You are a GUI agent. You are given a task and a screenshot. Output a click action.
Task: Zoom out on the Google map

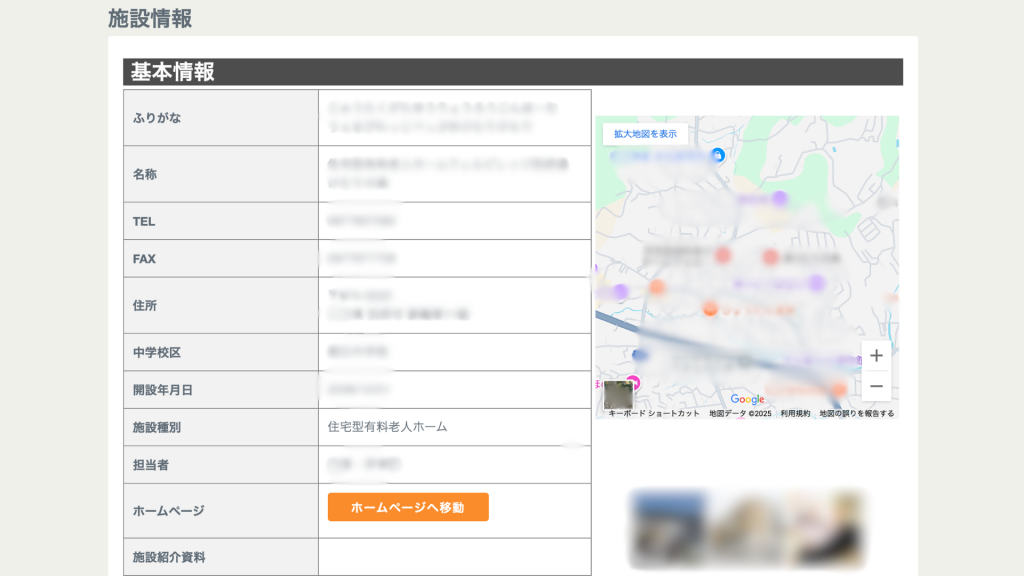click(876, 386)
